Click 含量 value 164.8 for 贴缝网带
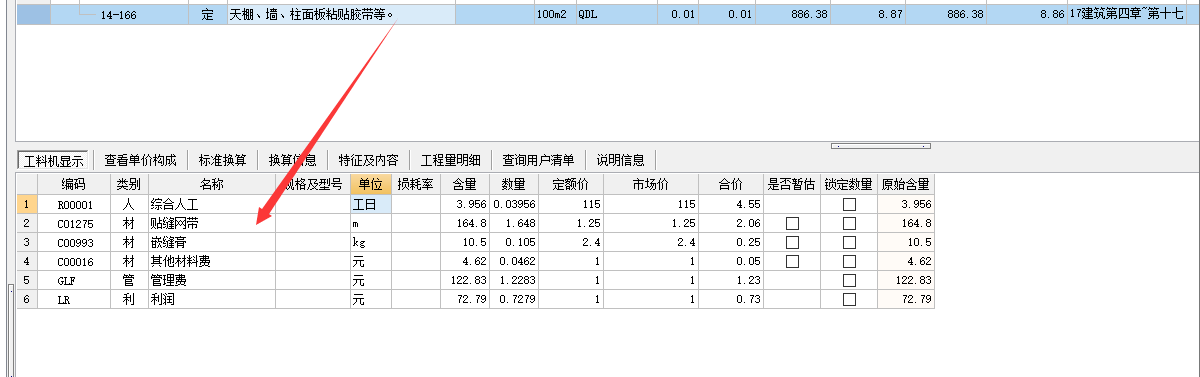The image size is (1200, 377). [x=464, y=223]
